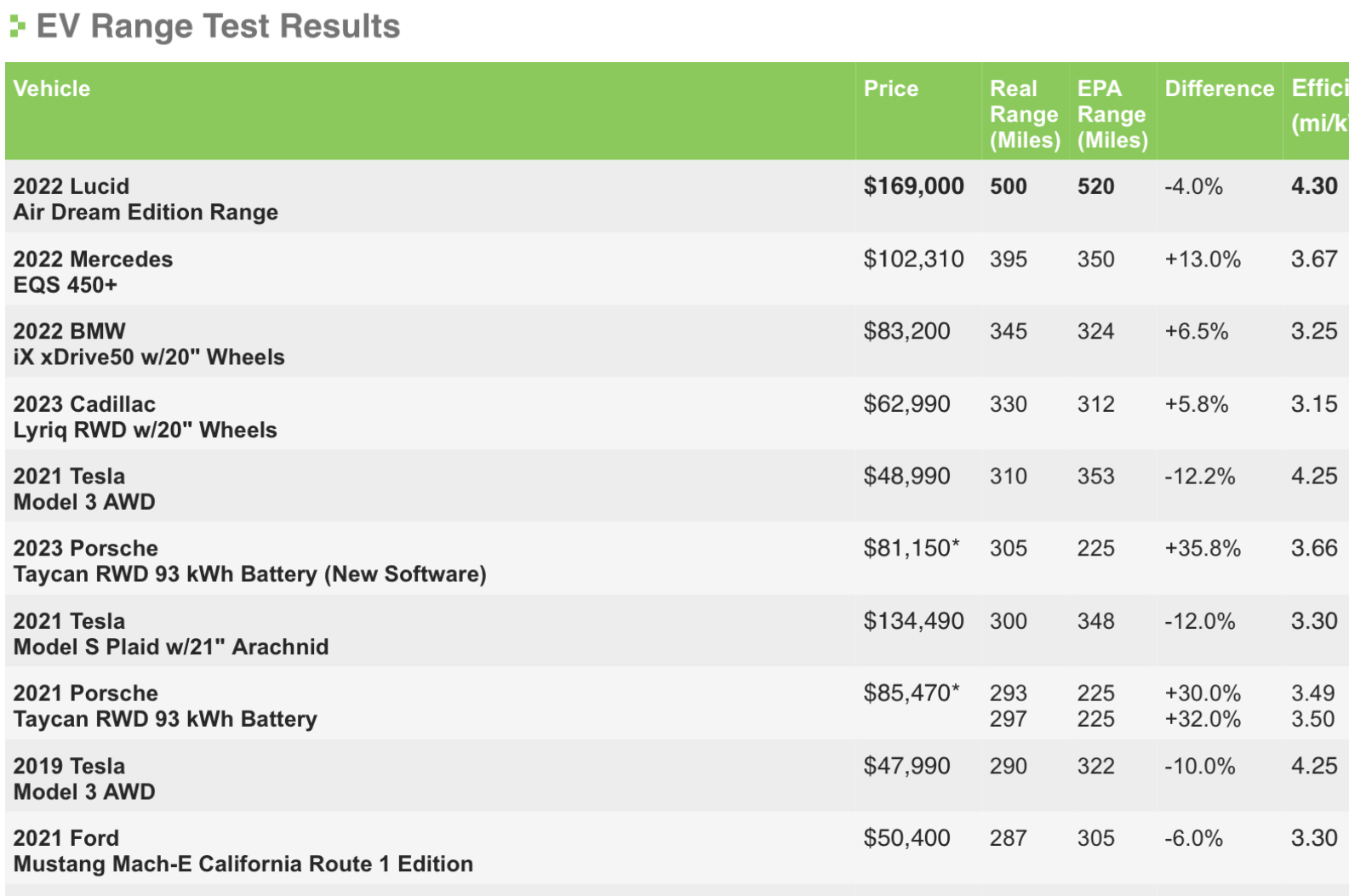Click the 500 real range value
This screenshot has width=1349, height=896.
click(1009, 186)
